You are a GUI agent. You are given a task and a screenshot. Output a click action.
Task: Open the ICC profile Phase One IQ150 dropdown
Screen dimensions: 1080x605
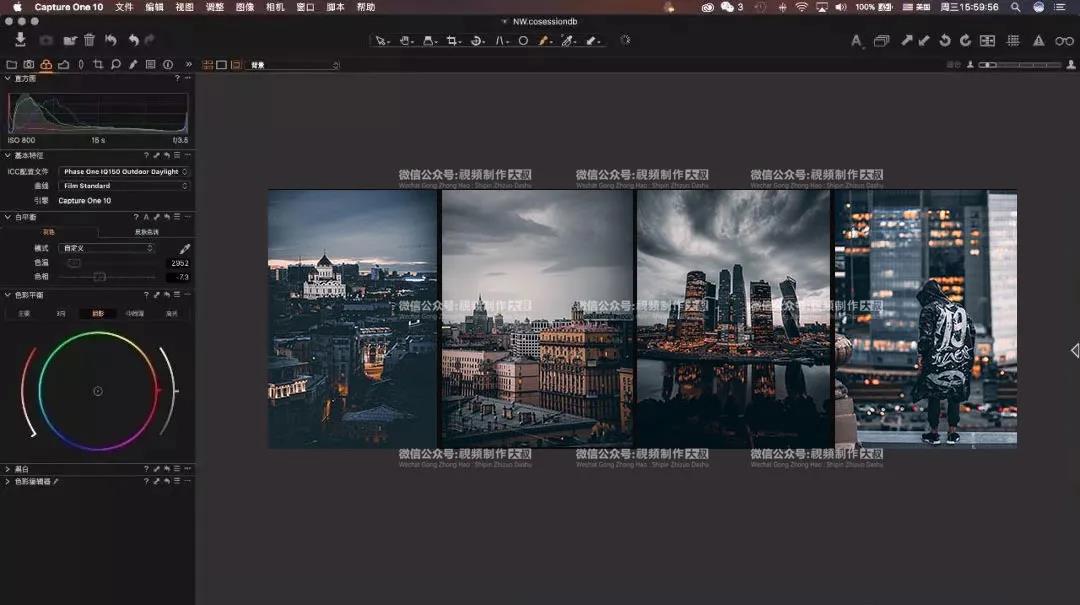click(125, 172)
